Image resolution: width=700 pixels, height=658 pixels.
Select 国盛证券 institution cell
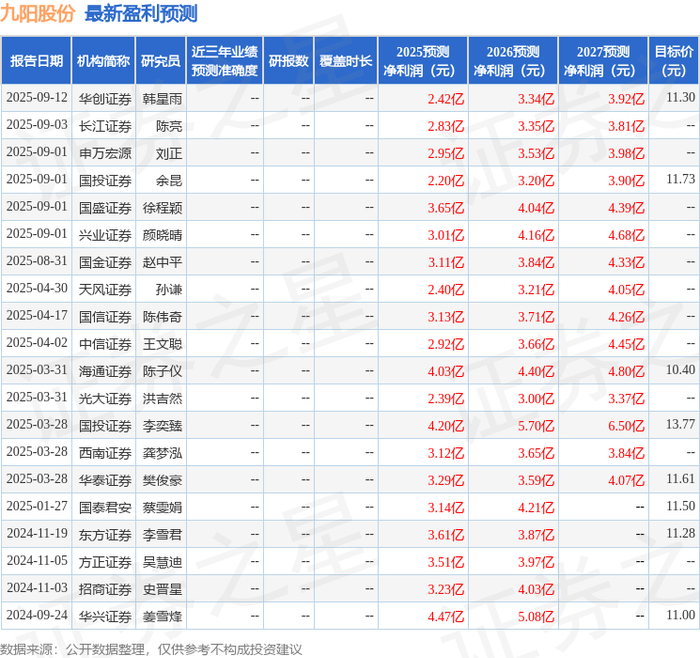105,208
